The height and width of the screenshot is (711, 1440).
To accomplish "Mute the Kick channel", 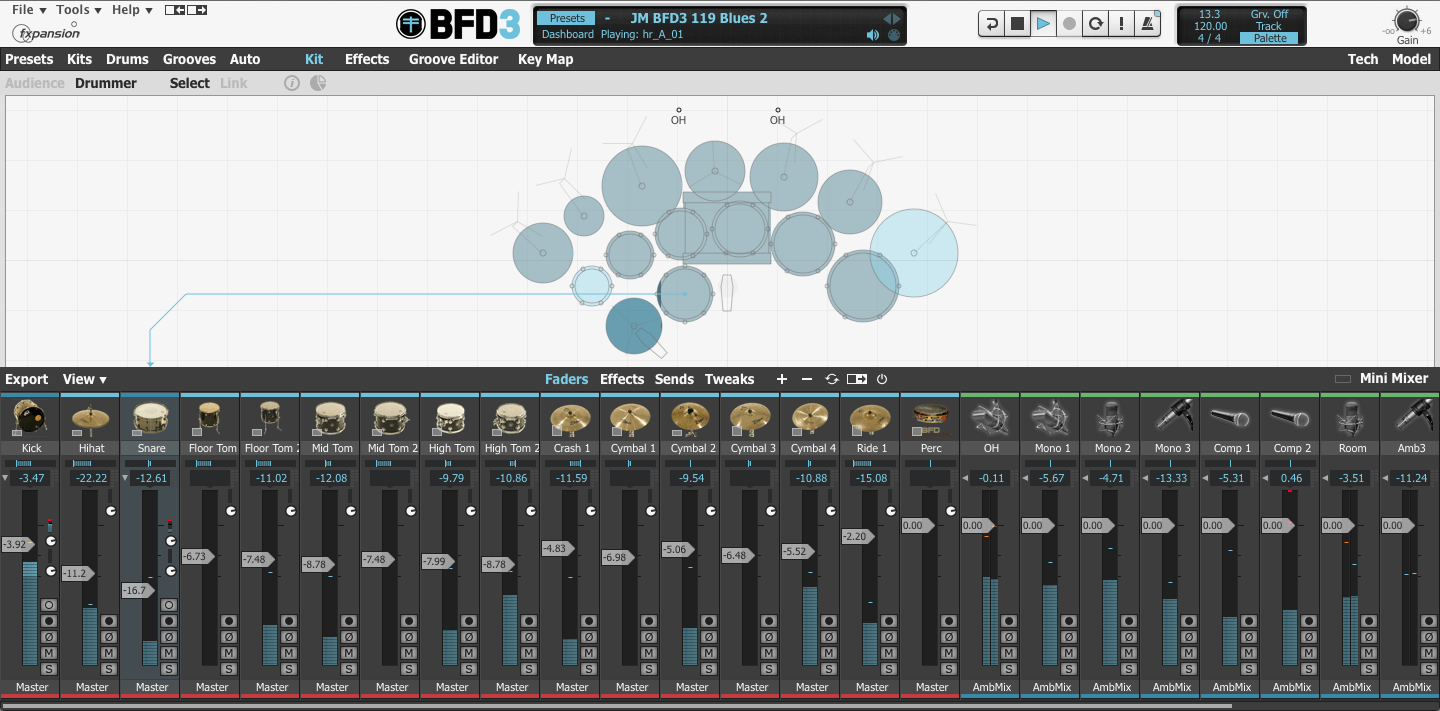I will [49, 653].
